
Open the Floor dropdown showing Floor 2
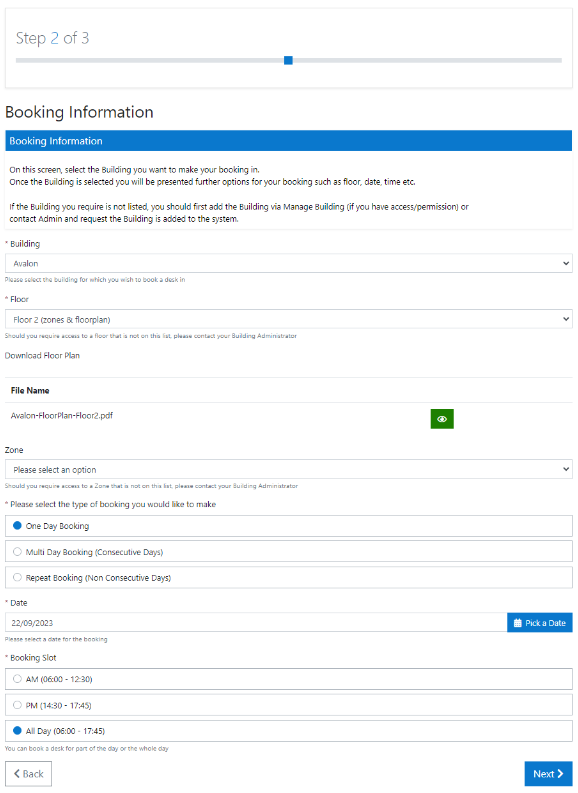289,319
